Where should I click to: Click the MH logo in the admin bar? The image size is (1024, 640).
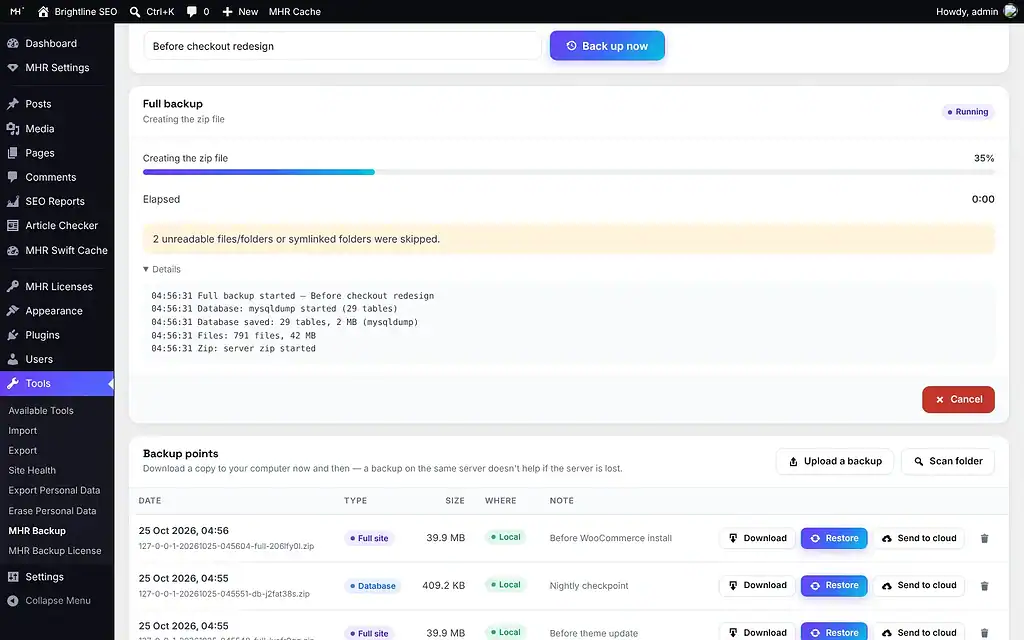pyautogui.click(x=16, y=11)
